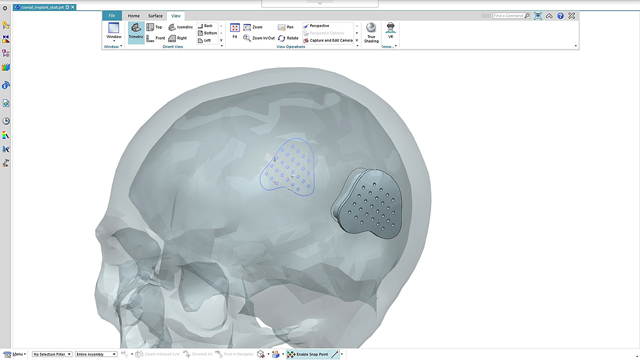Screen dimensions: 640x360
Task: Open the VR immersive view
Action: (x=391, y=31)
